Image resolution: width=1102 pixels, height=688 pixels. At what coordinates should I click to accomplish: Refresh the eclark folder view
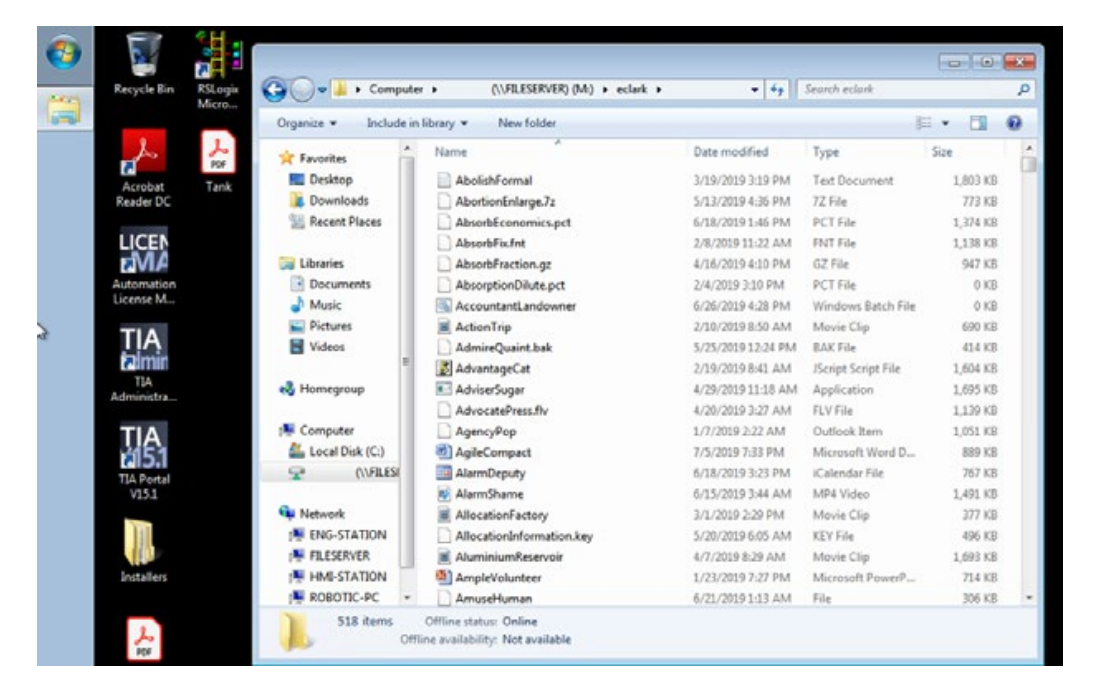click(777, 89)
